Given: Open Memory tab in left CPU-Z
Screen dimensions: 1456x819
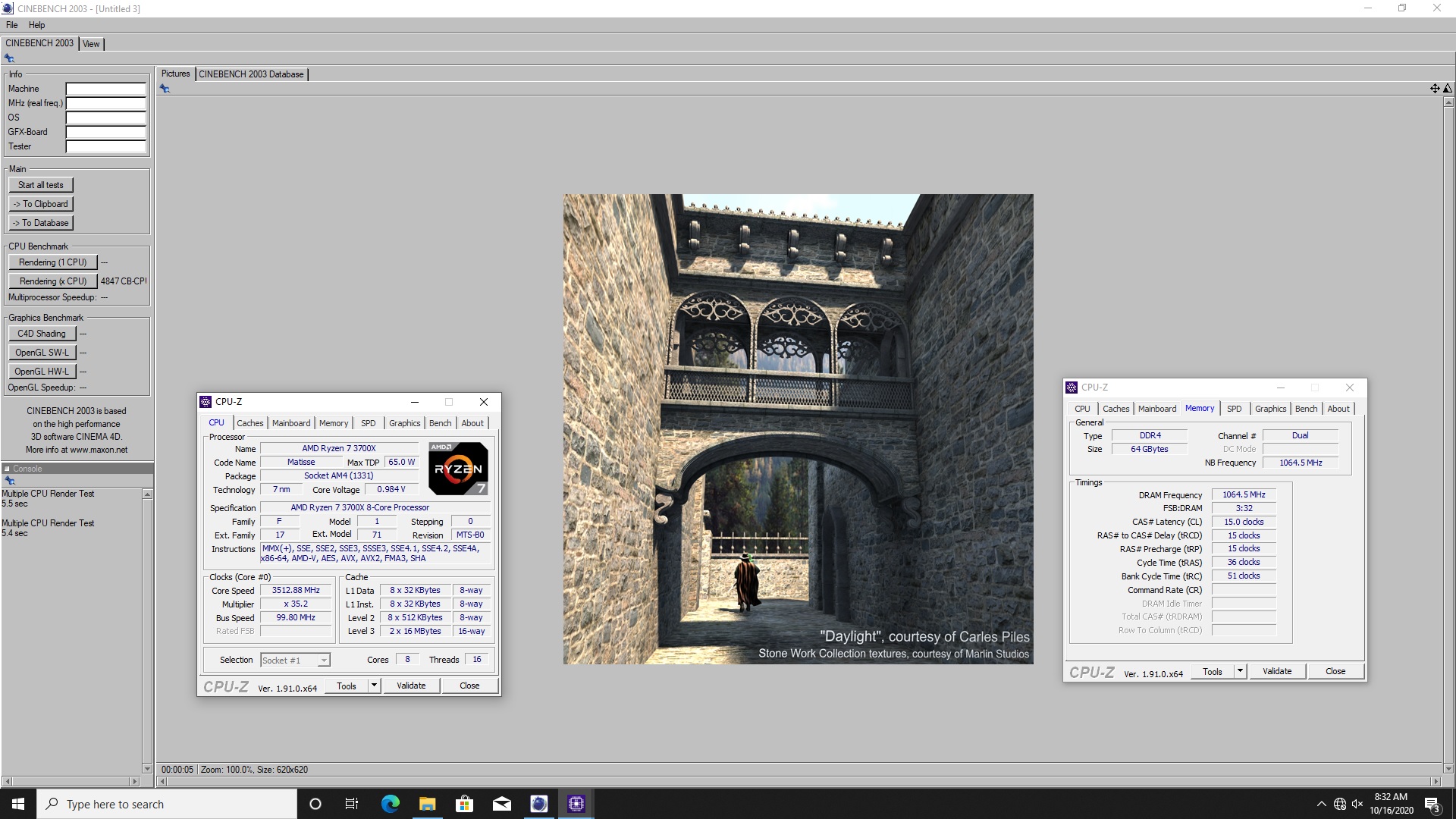Looking at the screenshot, I should (x=334, y=423).
